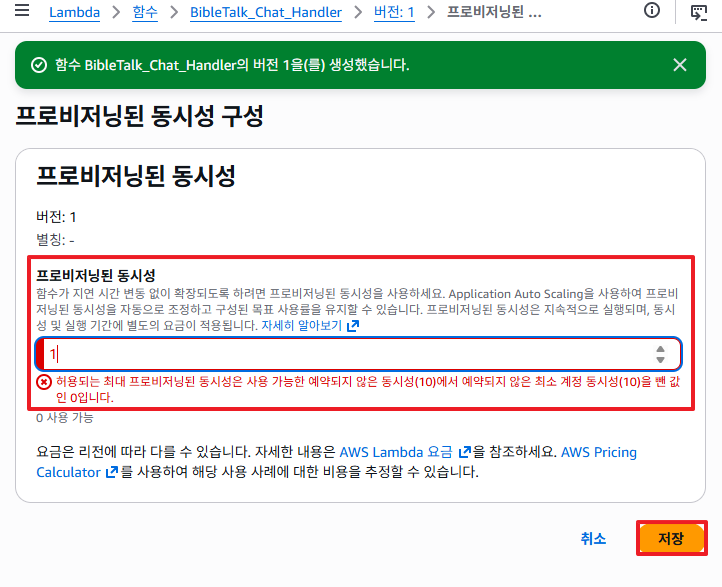Open the CloudShell feedback icon
722x587 pixels.
(699, 12)
